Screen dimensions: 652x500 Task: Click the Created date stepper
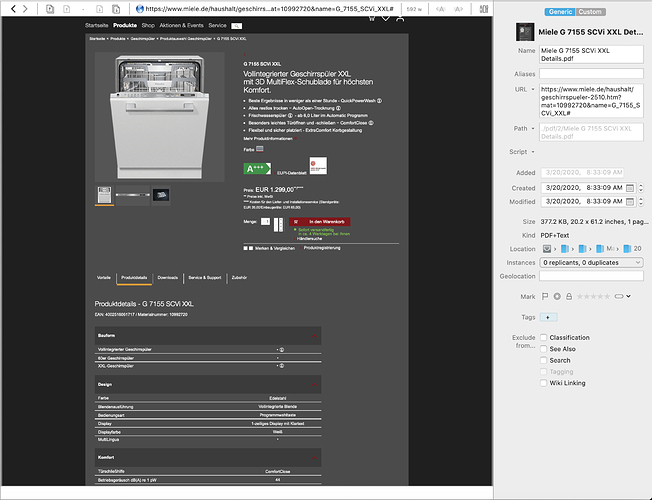[641, 188]
